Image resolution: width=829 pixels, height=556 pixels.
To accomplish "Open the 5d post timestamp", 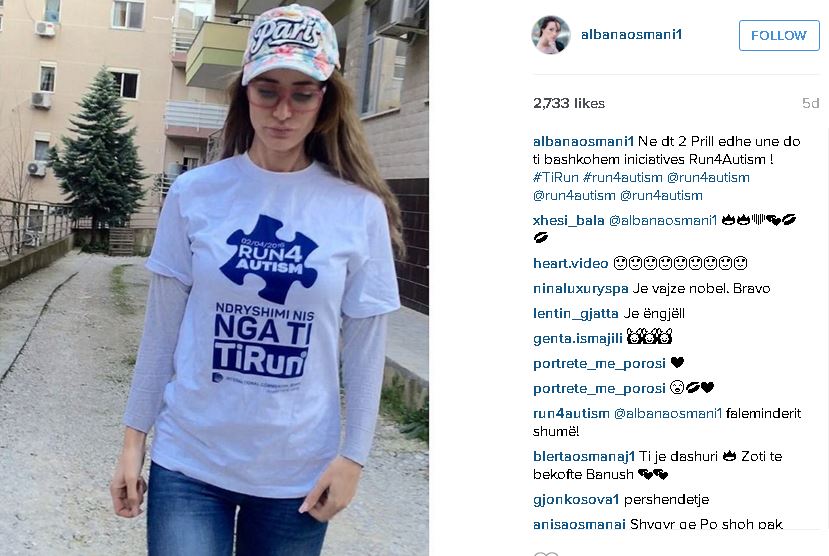I will pyautogui.click(x=810, y=103).
